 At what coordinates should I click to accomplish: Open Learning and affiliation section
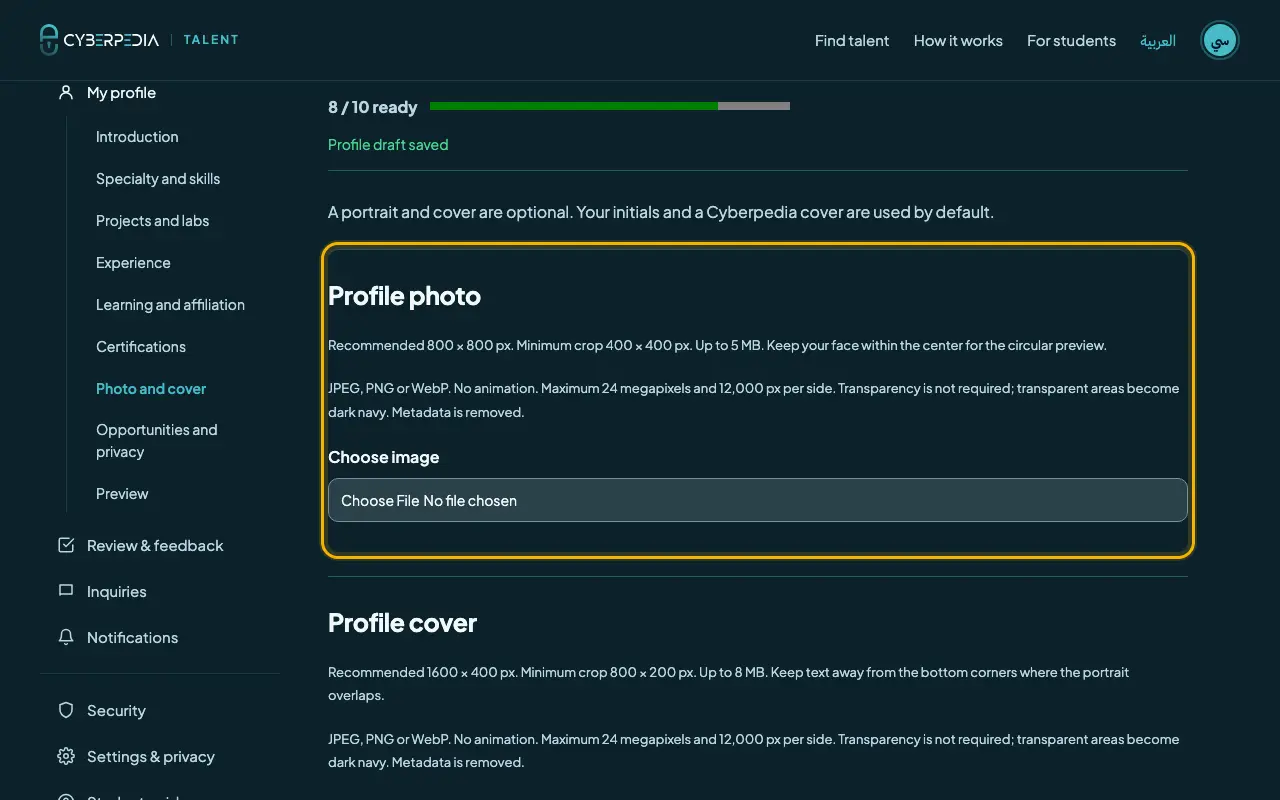click(x=170, y=305)
